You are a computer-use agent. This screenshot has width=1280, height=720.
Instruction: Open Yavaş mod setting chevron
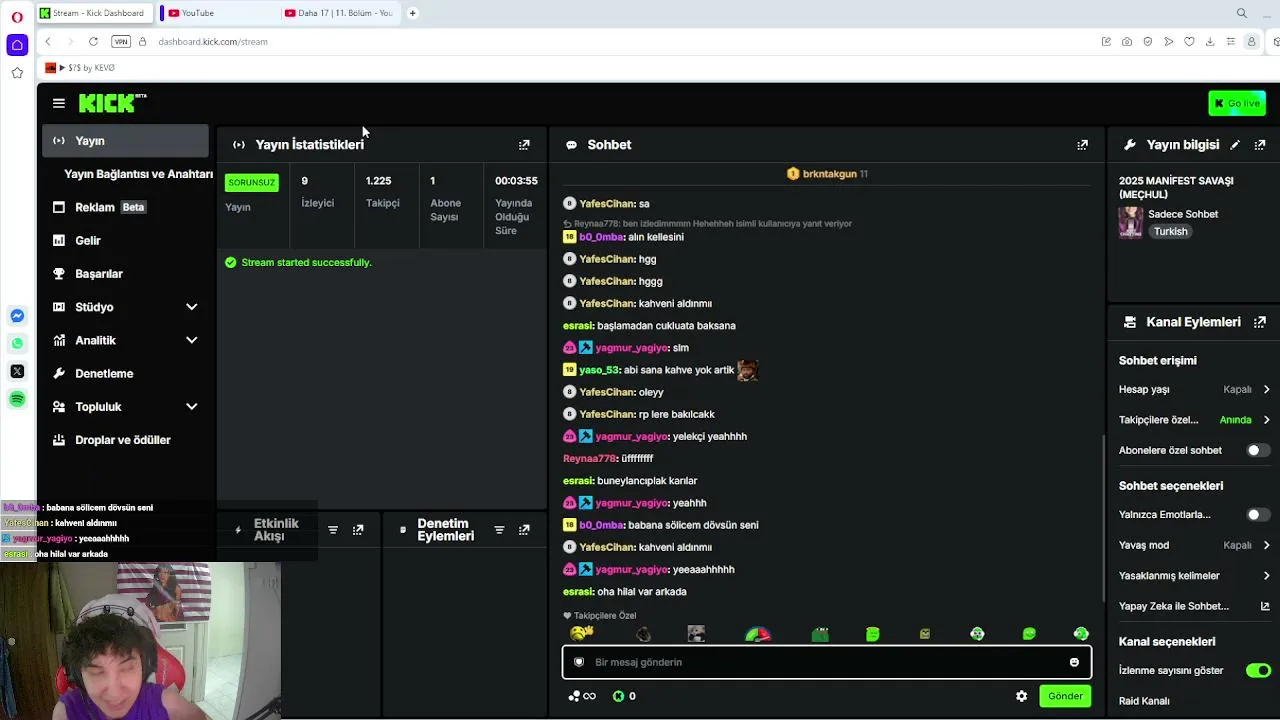(1266, 545)
